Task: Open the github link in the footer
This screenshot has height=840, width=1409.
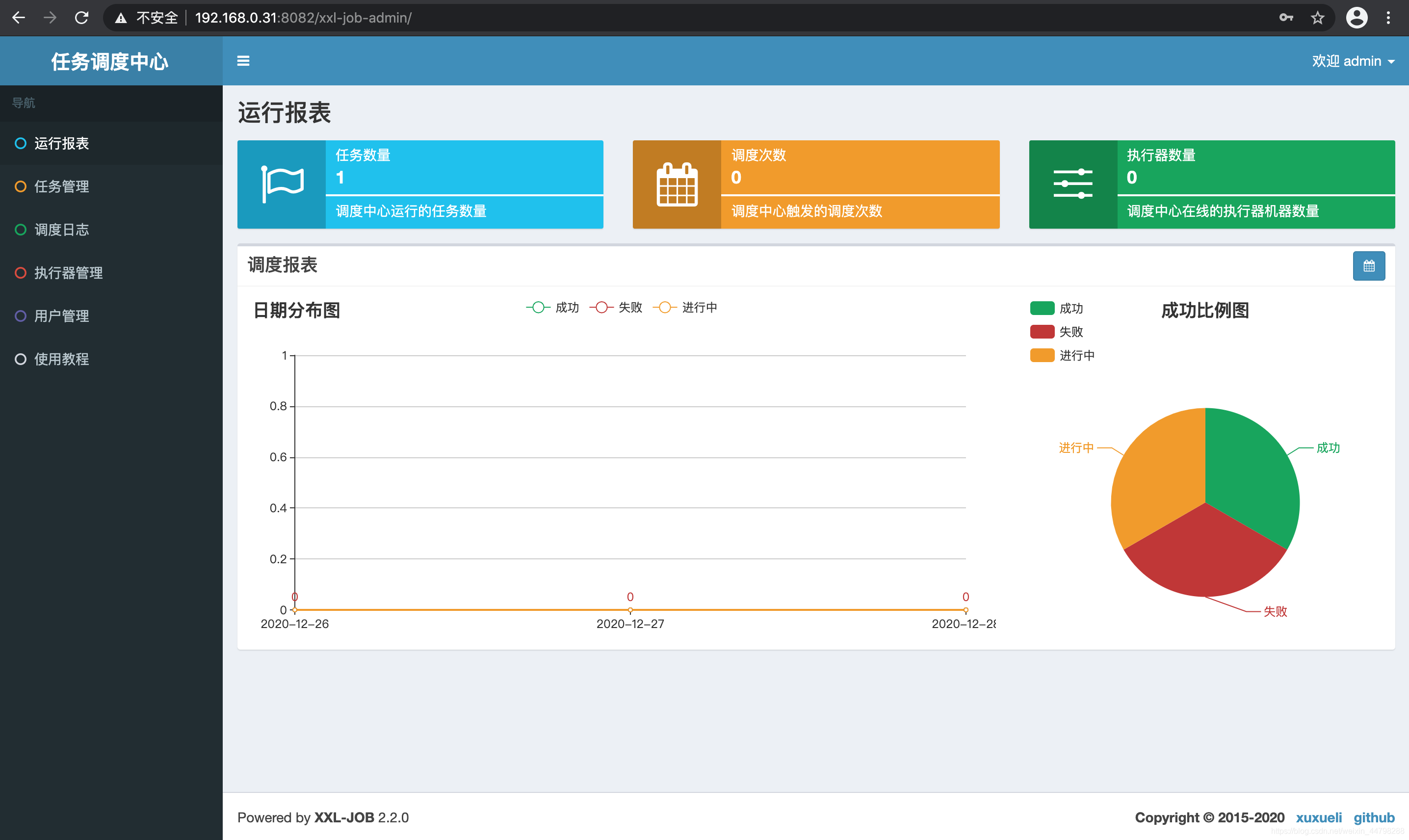Action: pos(1373,817)
